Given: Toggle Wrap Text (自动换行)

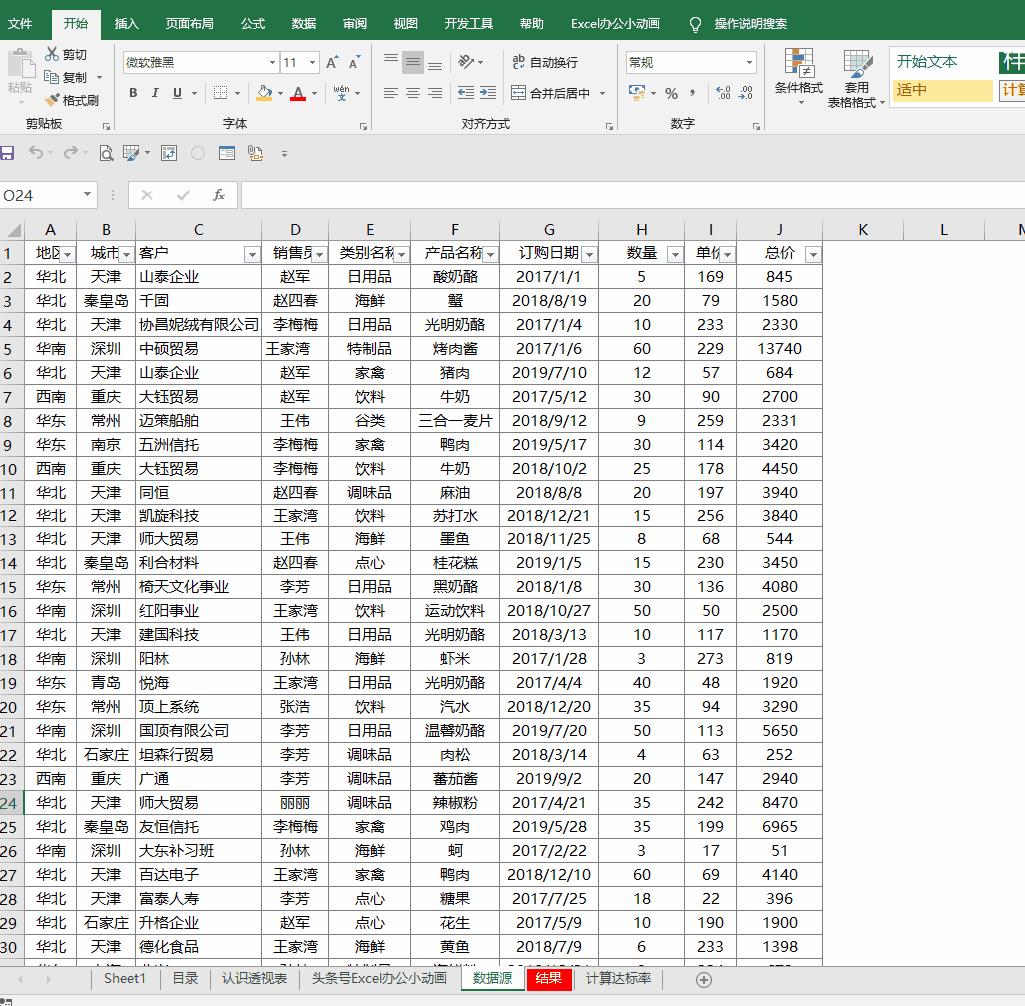Looking at the screenshot, I should pos(545,62).
